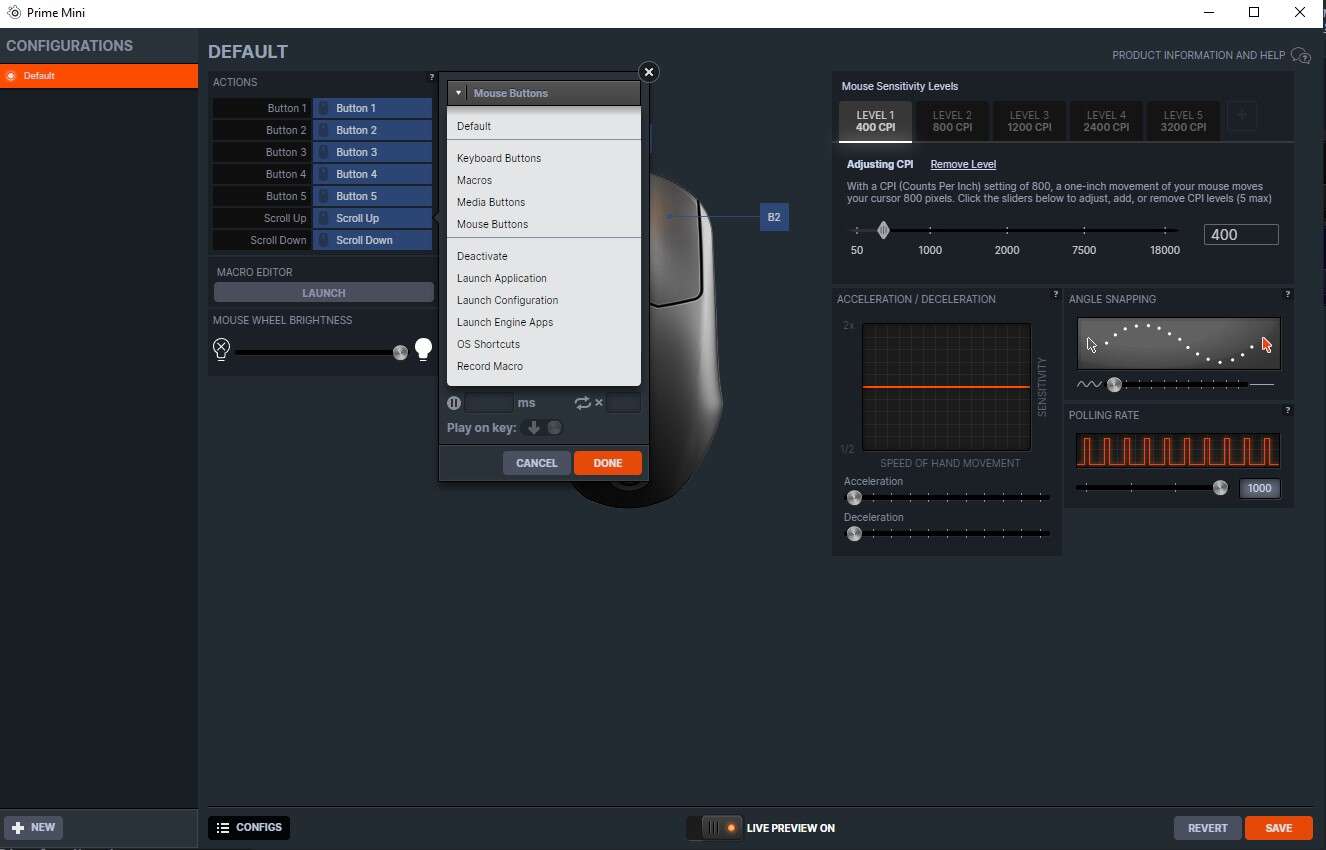
Task: Select Keyboard Buttons from the list
Action: tap(499, 158)
